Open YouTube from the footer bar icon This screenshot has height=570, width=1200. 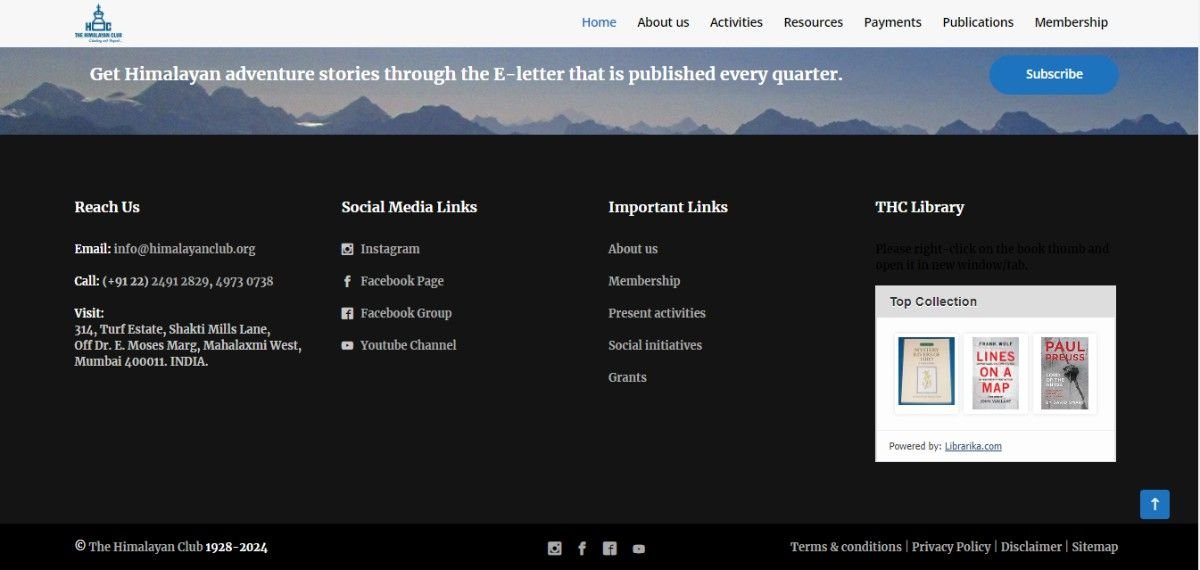(x=638, y=548)
